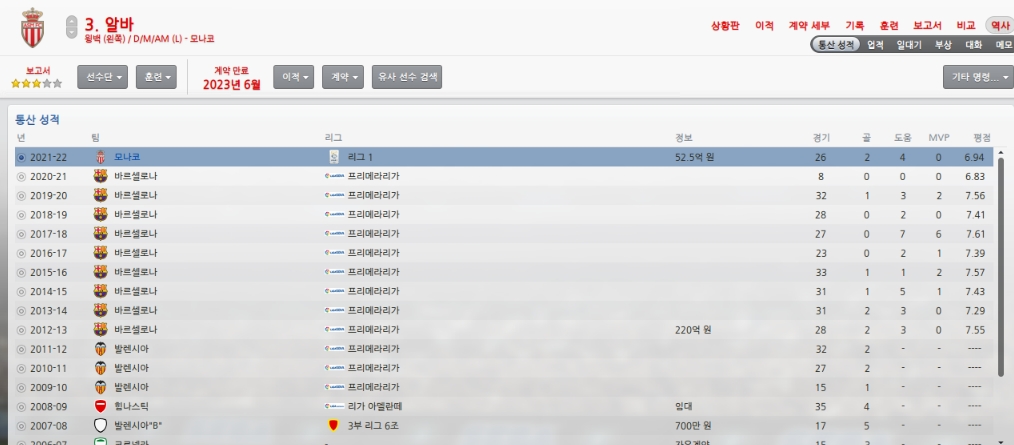Click the 유사 선수 검색 button
This screenshot has width=1014, height=445.
pyautogui.click(x=406, y=77)
